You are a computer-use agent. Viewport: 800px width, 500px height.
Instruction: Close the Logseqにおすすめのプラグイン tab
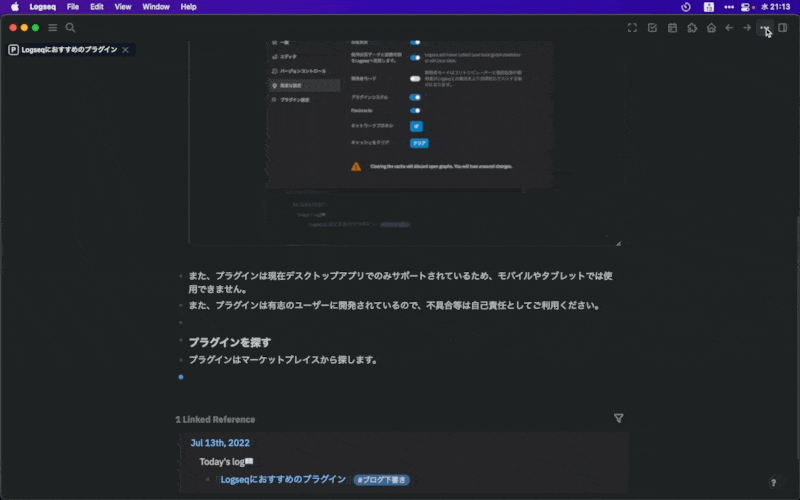tap(126, 49)
